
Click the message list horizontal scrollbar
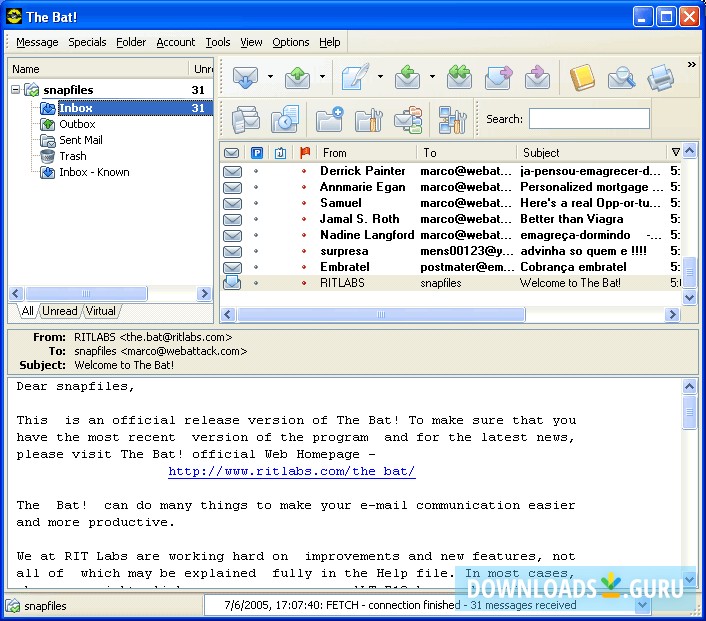click(x=380, y=315)
